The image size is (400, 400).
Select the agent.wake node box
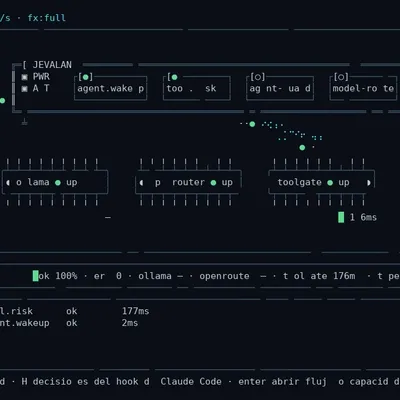point(110,88)
